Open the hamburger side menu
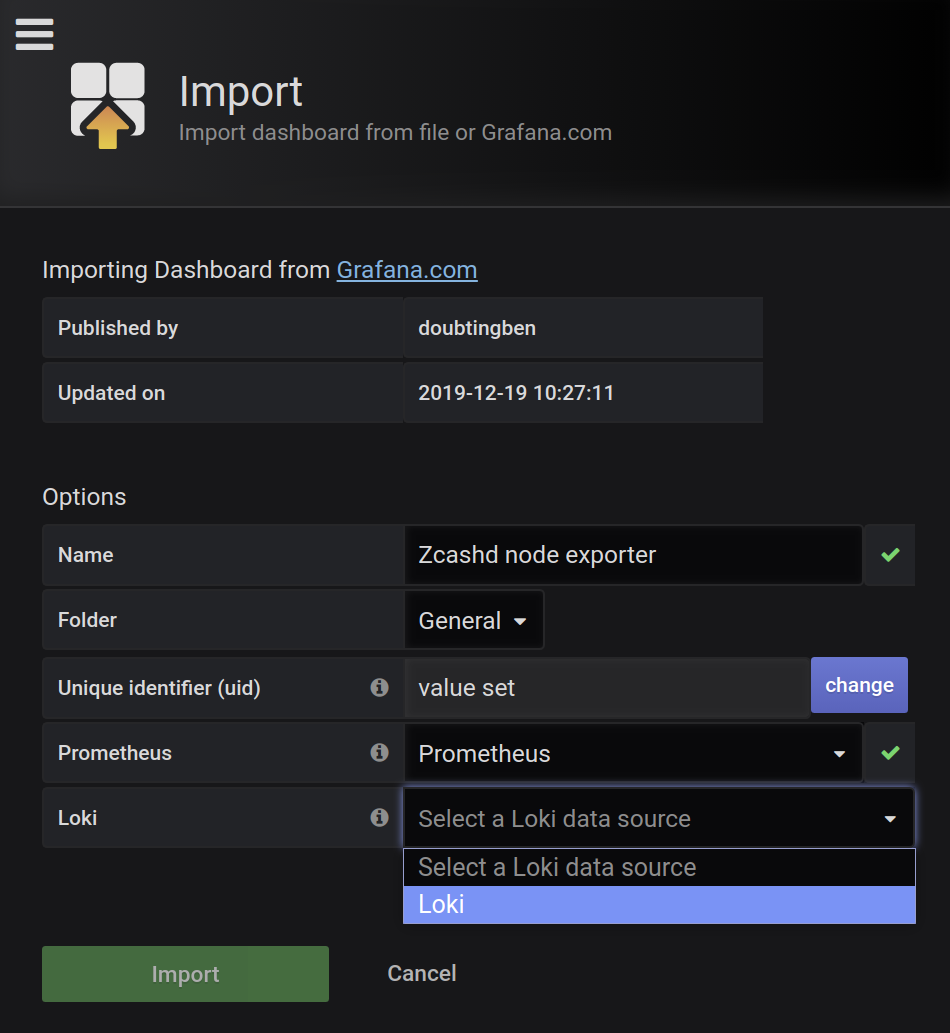Screen dimensions: 950x1033 click(x=34, y=34)
